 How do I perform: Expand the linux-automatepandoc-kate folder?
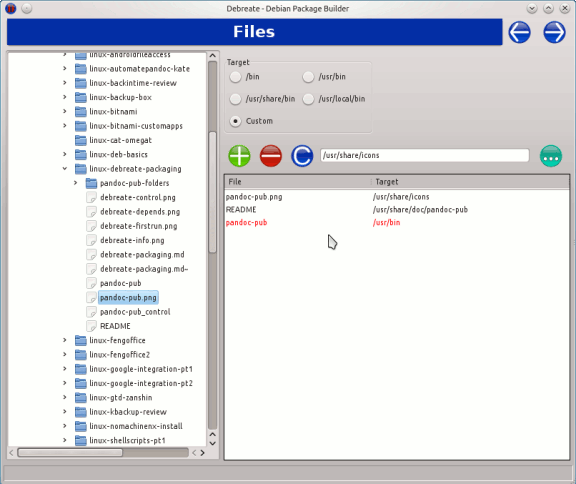point(65,68)
